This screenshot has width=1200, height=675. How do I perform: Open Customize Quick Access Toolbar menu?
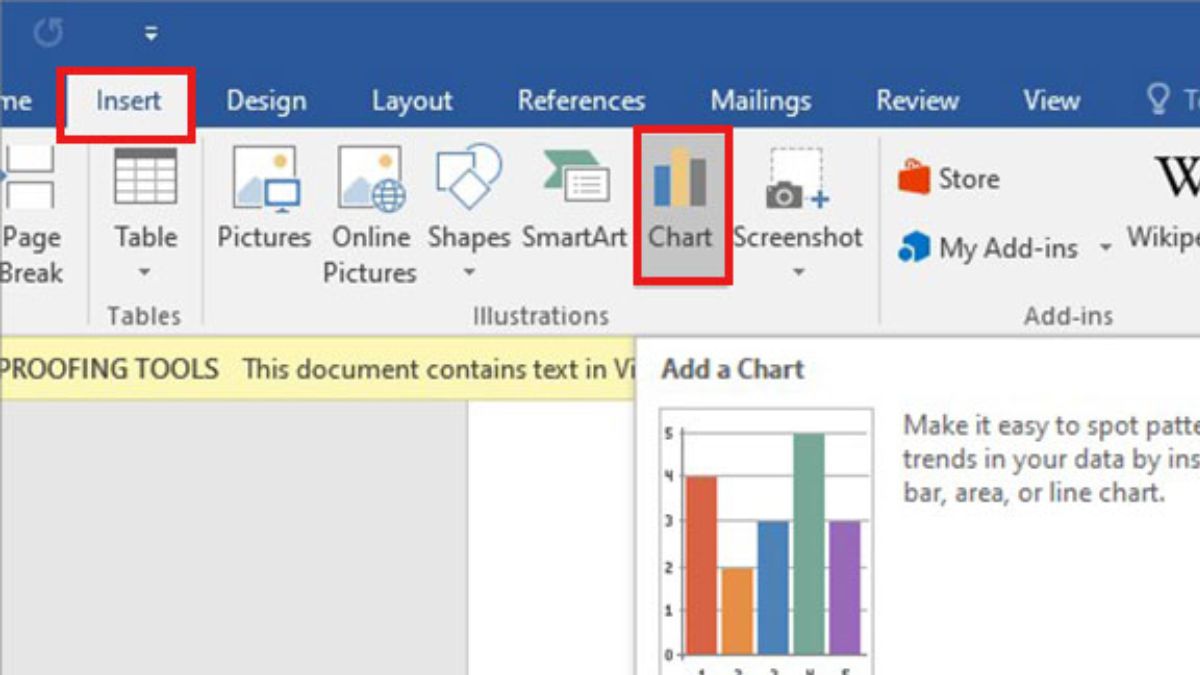[x=151, y=34]
